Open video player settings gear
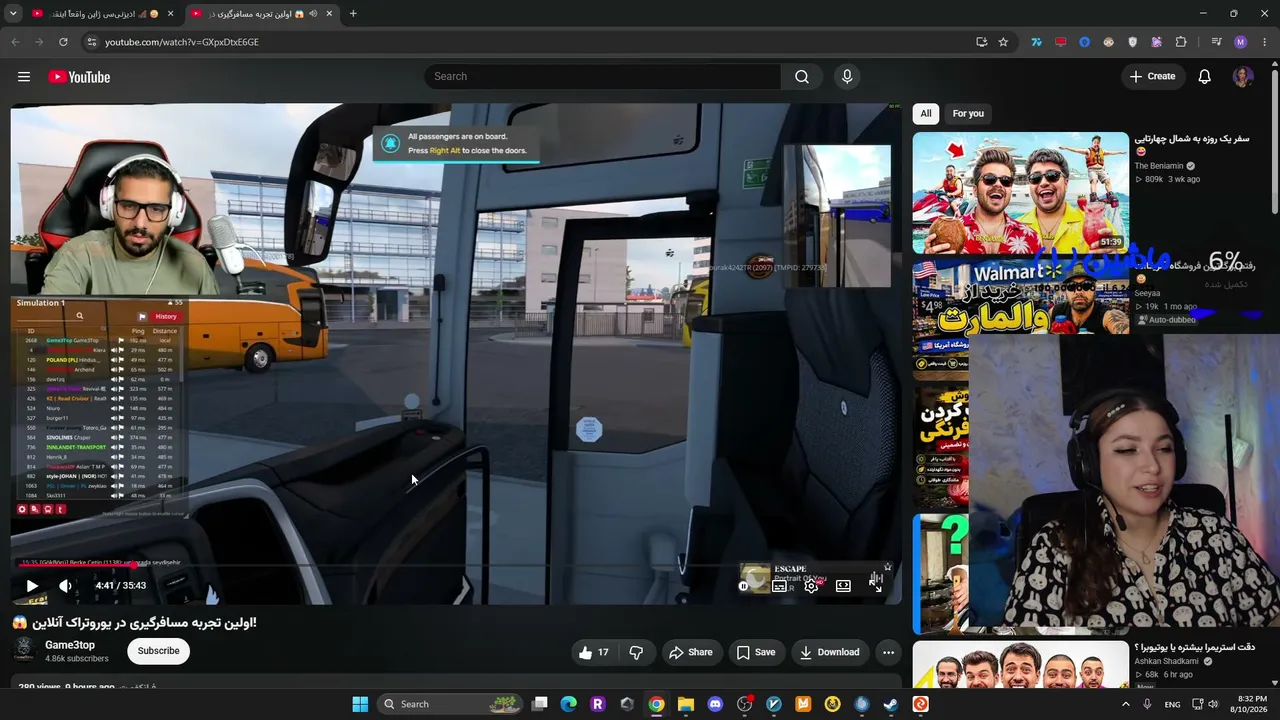 pos(811,586)
